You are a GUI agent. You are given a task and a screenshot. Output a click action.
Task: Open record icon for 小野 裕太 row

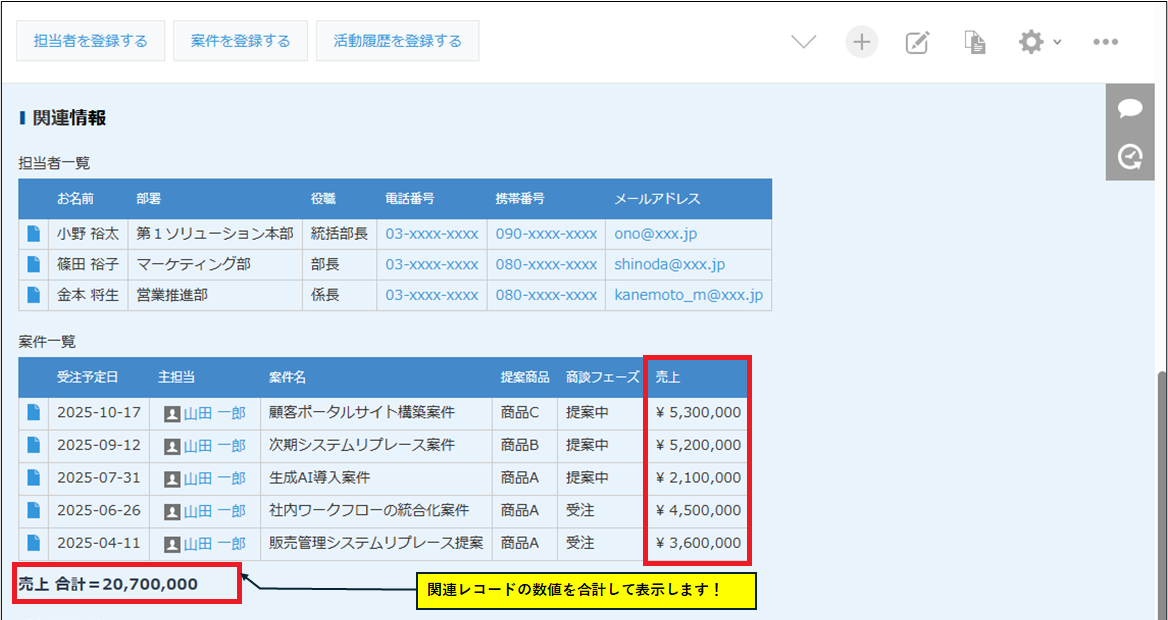[34, 234]
